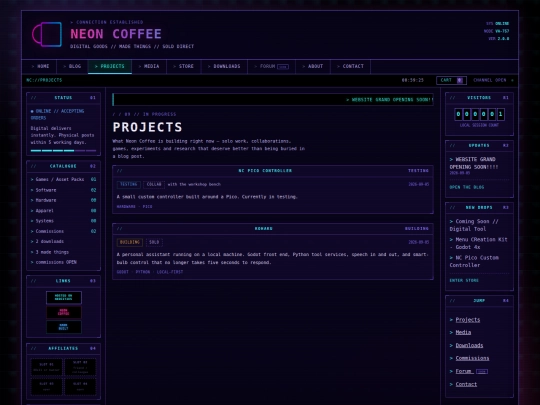Click the blue 'Built' links badge
Screen dimensions: 540x405
pyautogui.click(x=64, y=327)
